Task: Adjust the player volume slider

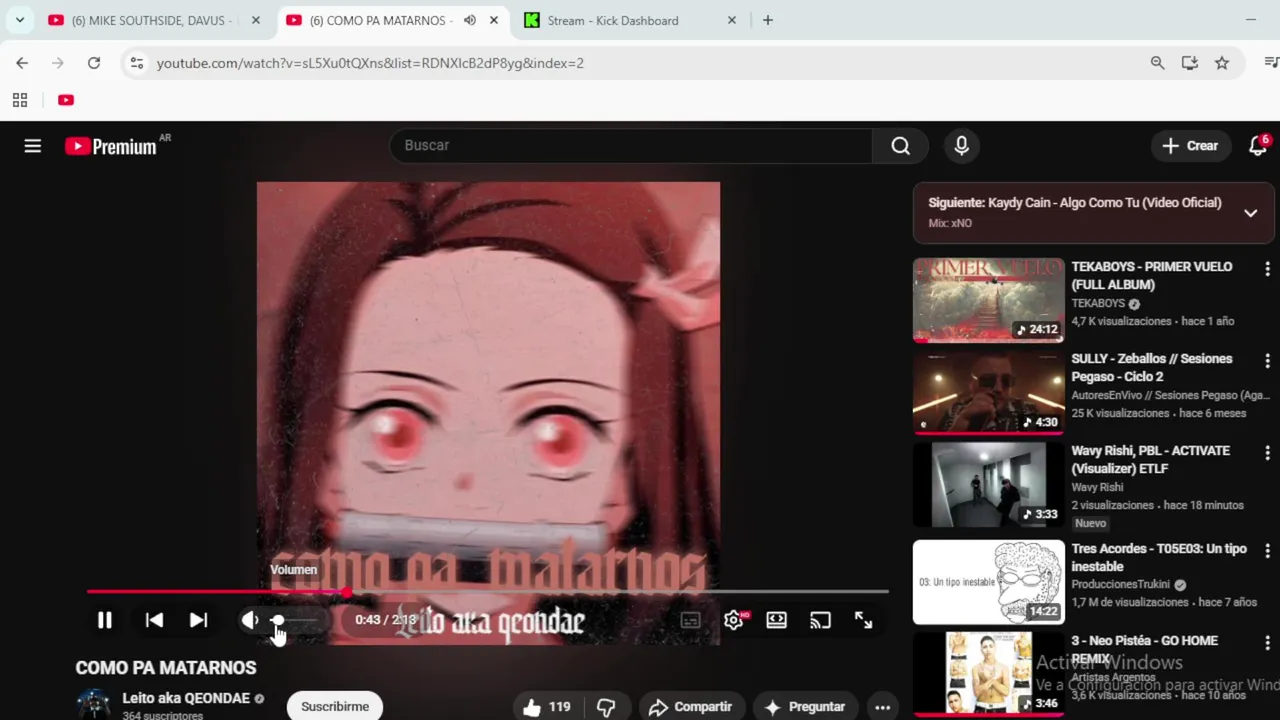Action: click(x=294, y=620)
